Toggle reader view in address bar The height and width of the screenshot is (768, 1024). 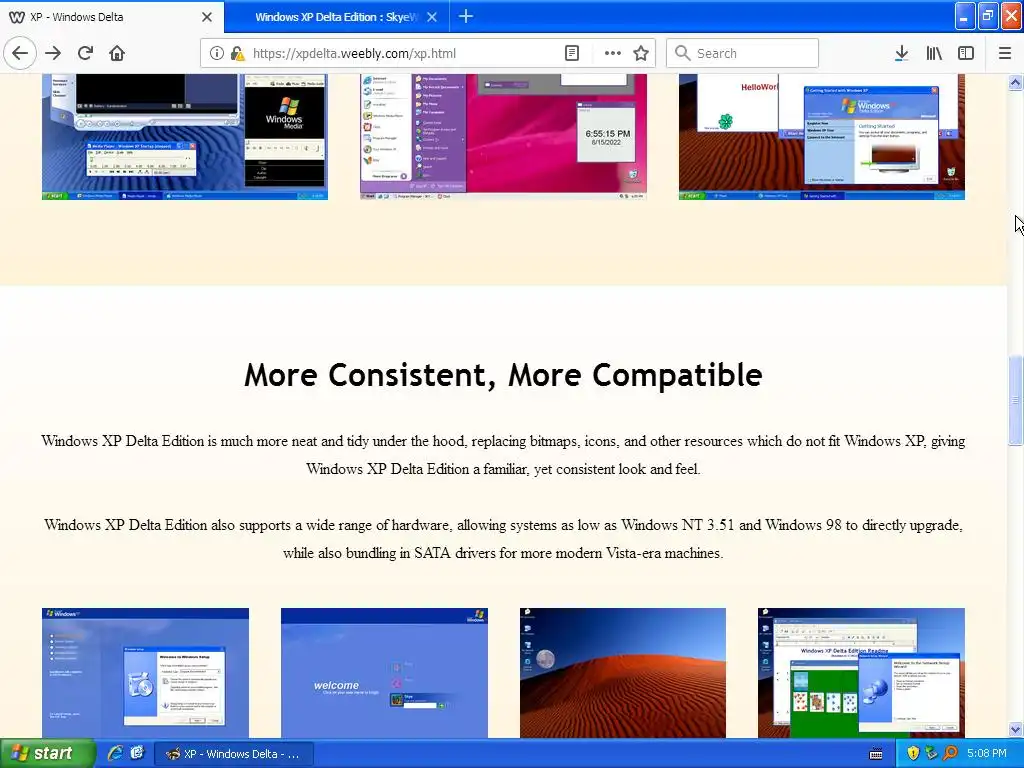[x=572, y=54]
